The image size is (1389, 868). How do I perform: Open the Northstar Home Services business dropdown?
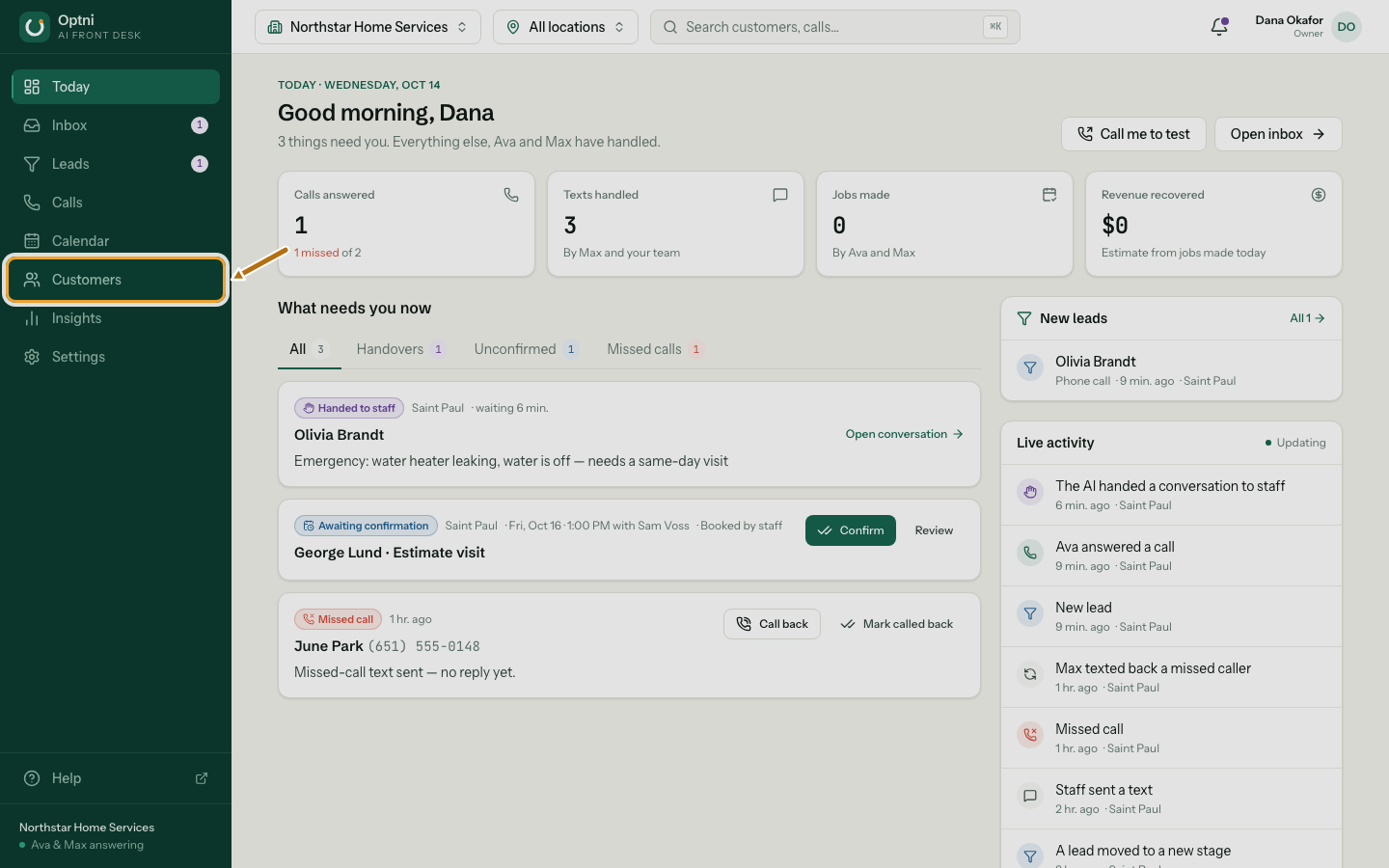pyautogui.click(x=368, y=27)
